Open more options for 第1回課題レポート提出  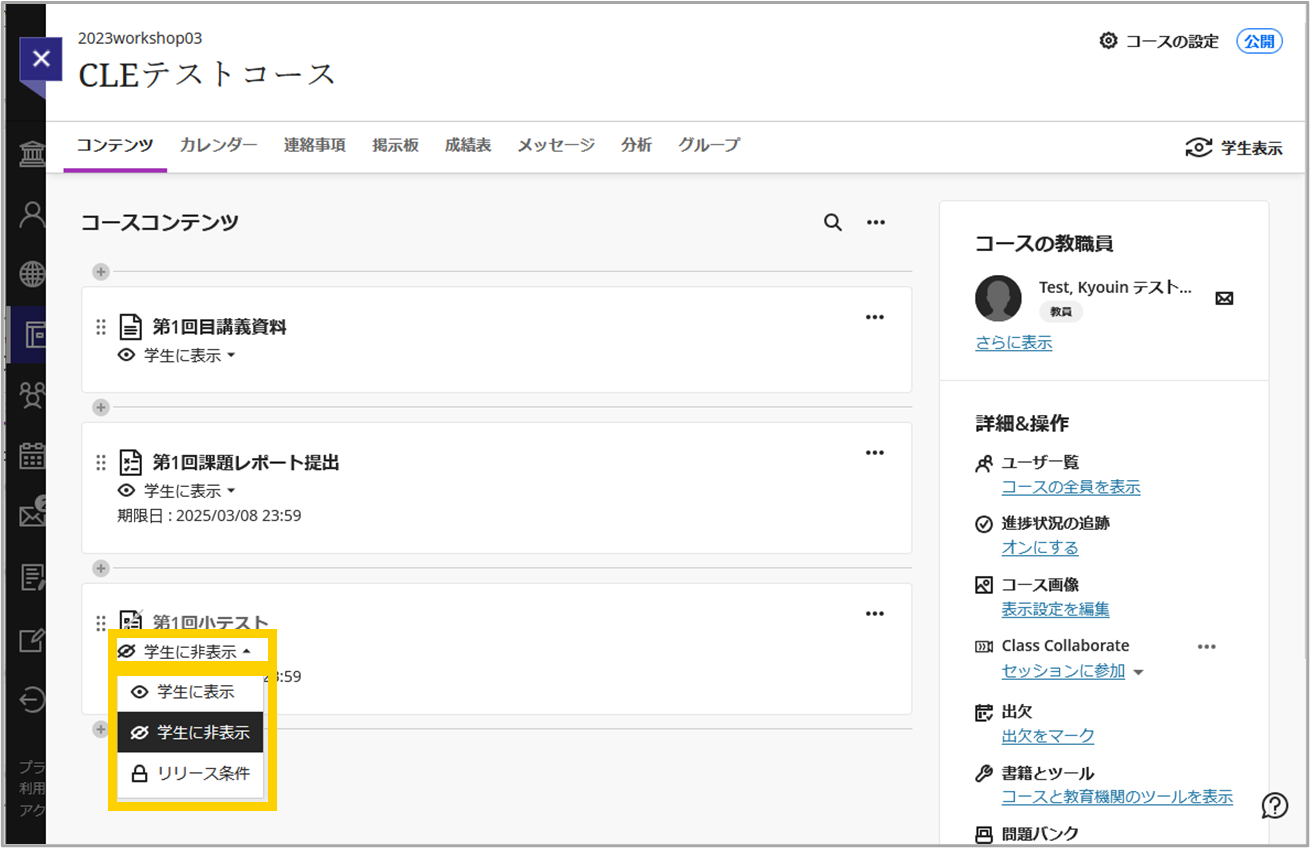tap(875, 453)
